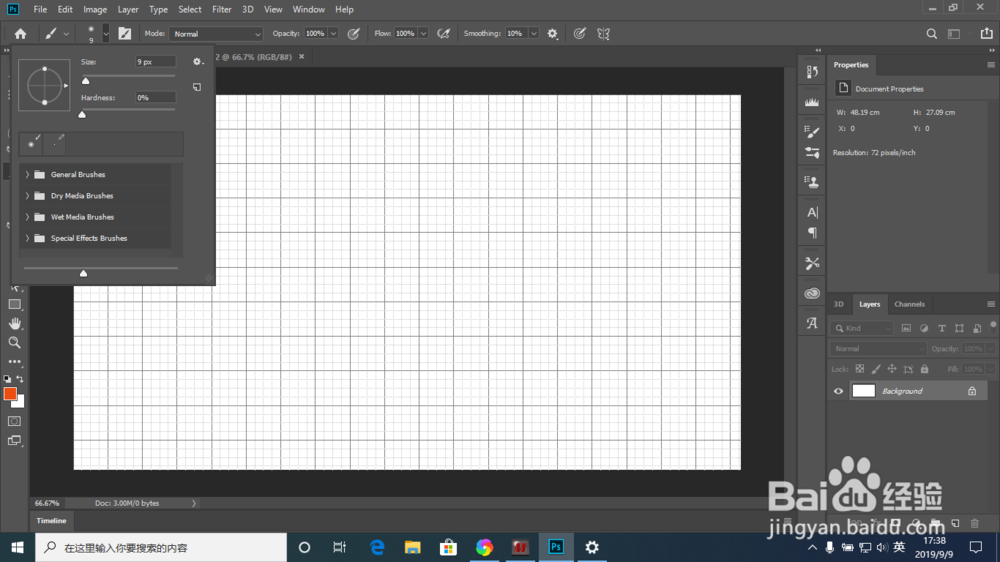1000x562 pixels.
Task: Click the orange foreground color swatch
Action: pyautogui.click(x=10, y=394)
